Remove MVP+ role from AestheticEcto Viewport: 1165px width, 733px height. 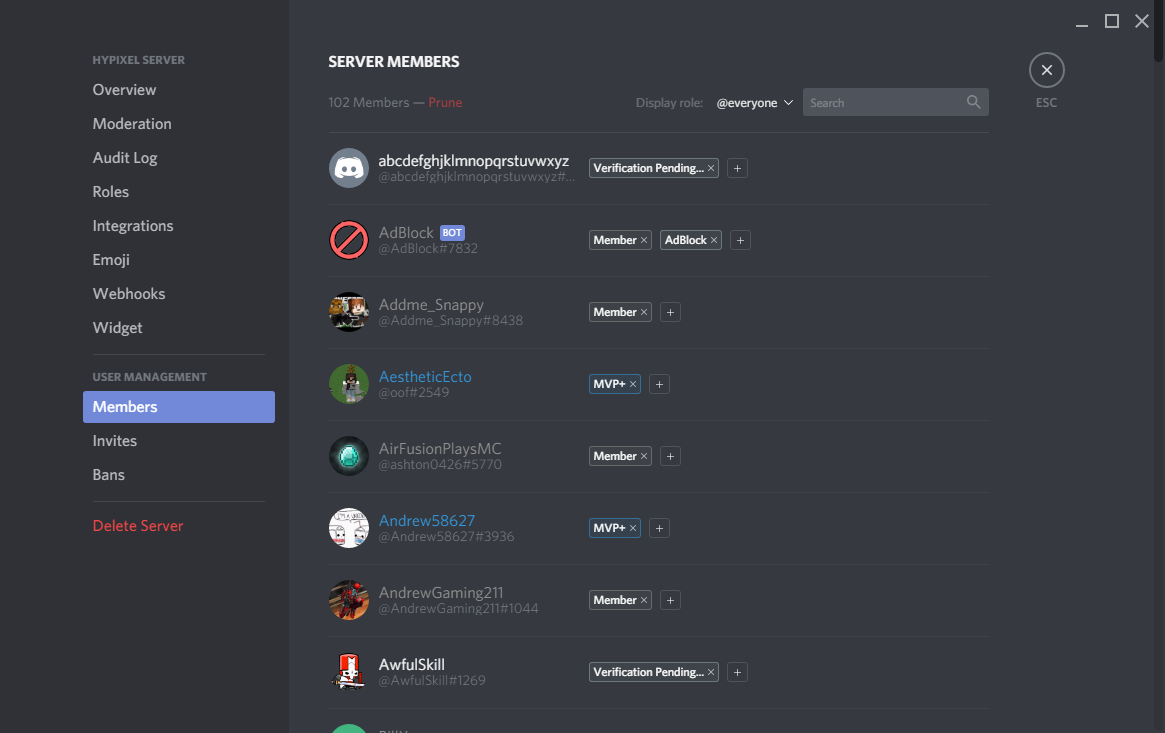coord(632,384)
